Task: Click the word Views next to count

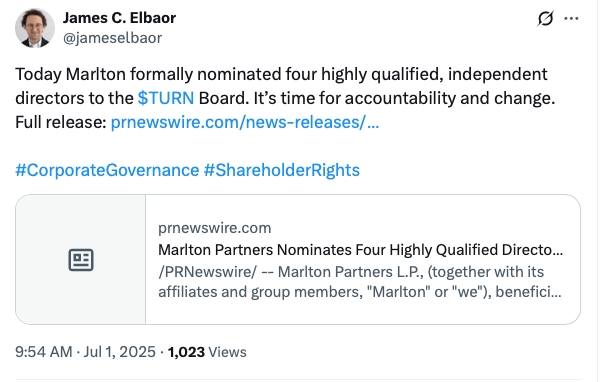Action: pyautogui.click(x=227, y=352)
